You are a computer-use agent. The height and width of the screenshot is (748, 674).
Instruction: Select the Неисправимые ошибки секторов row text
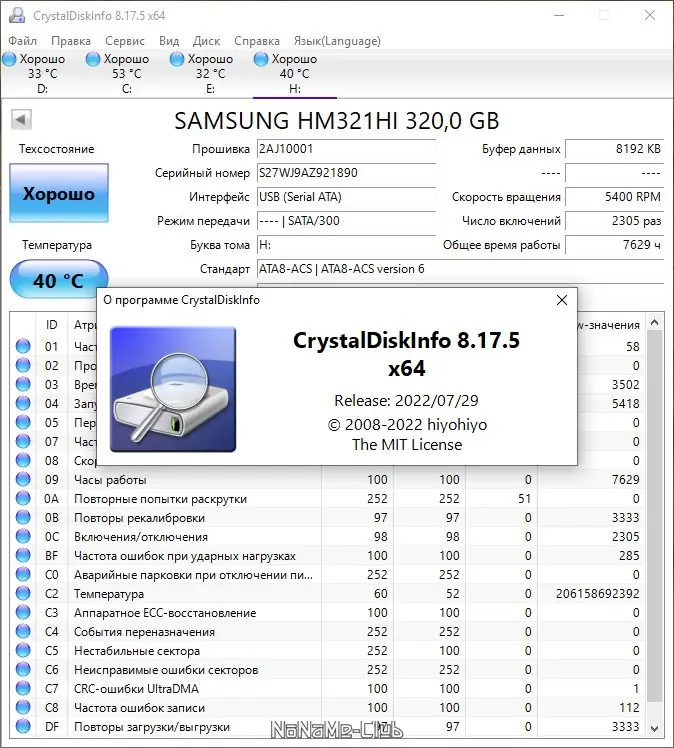coord(166,670)
